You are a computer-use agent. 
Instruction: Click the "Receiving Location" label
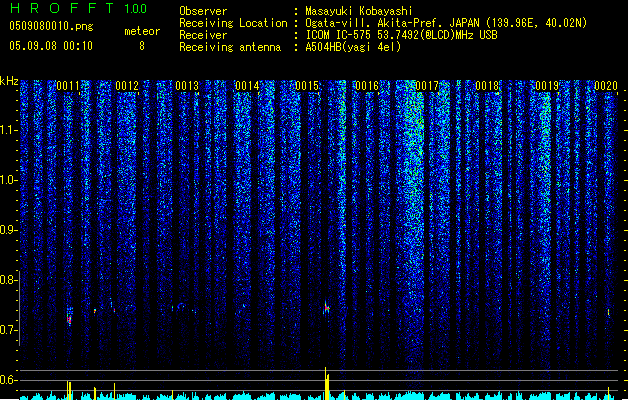[233, 23]
